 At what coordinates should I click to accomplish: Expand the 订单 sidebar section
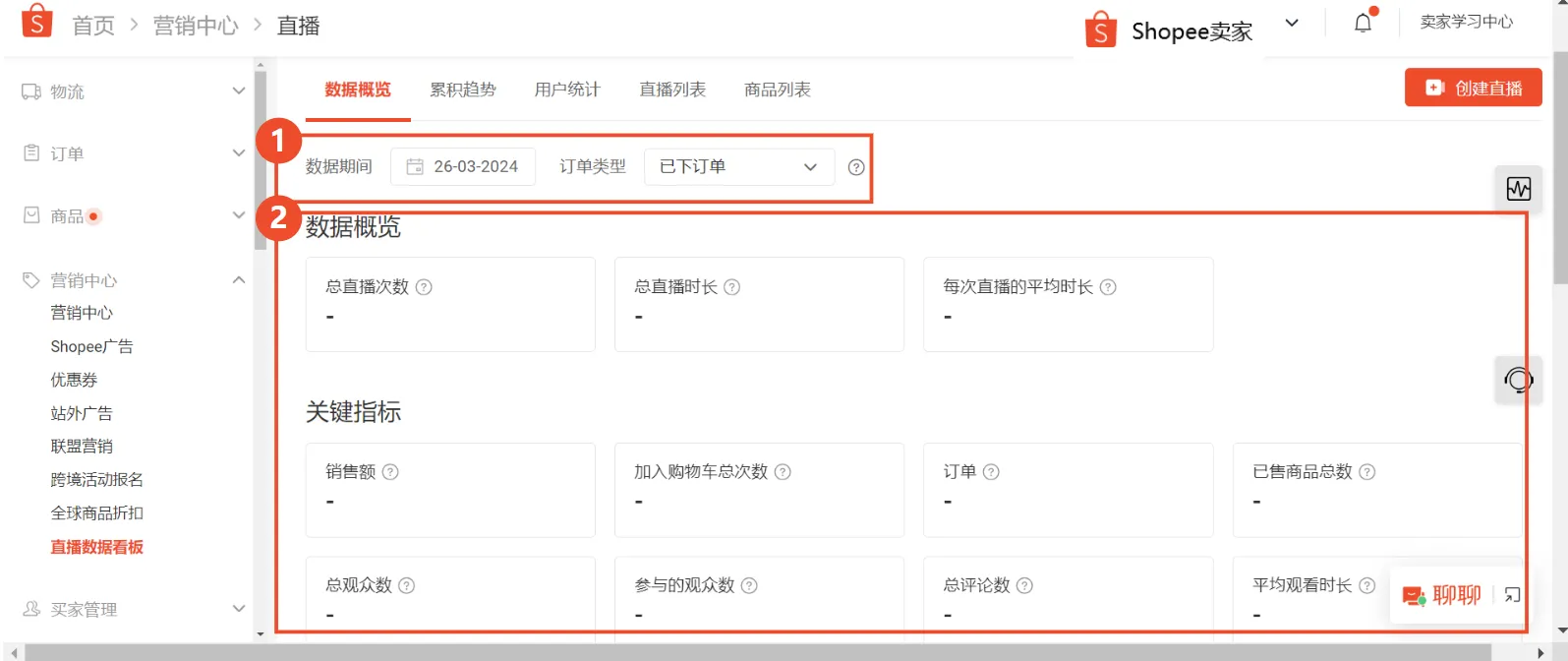(x=238, y=152)
